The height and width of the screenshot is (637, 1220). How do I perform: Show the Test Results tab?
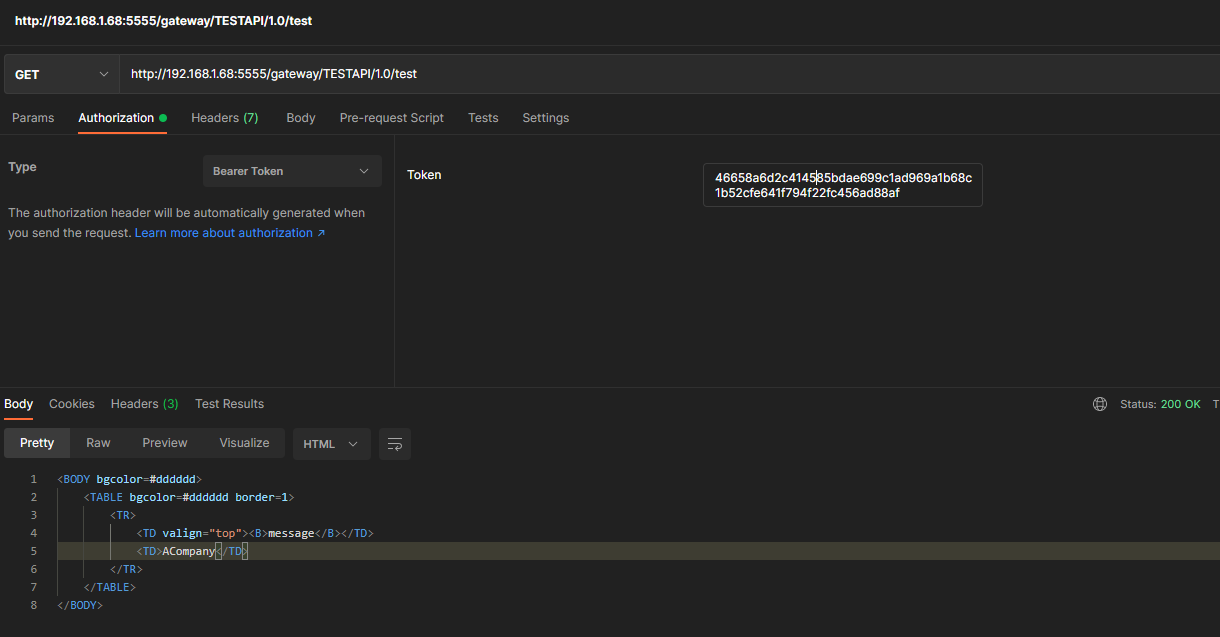coord(229,404)
